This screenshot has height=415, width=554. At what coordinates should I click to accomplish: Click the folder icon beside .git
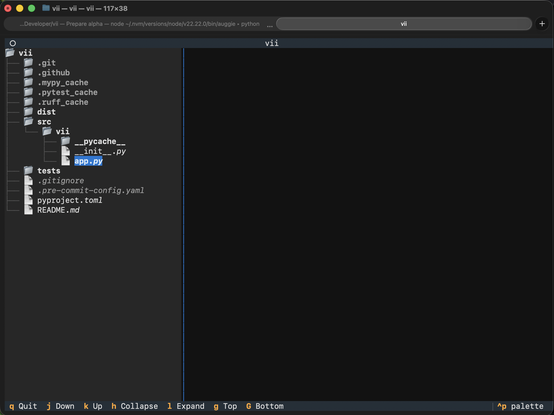pos(29,63)
